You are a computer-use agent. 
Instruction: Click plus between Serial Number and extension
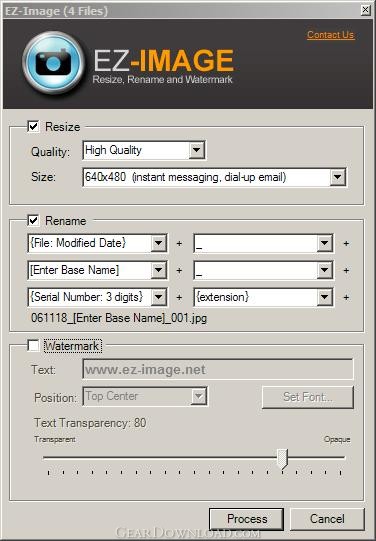tap(179, 297)
